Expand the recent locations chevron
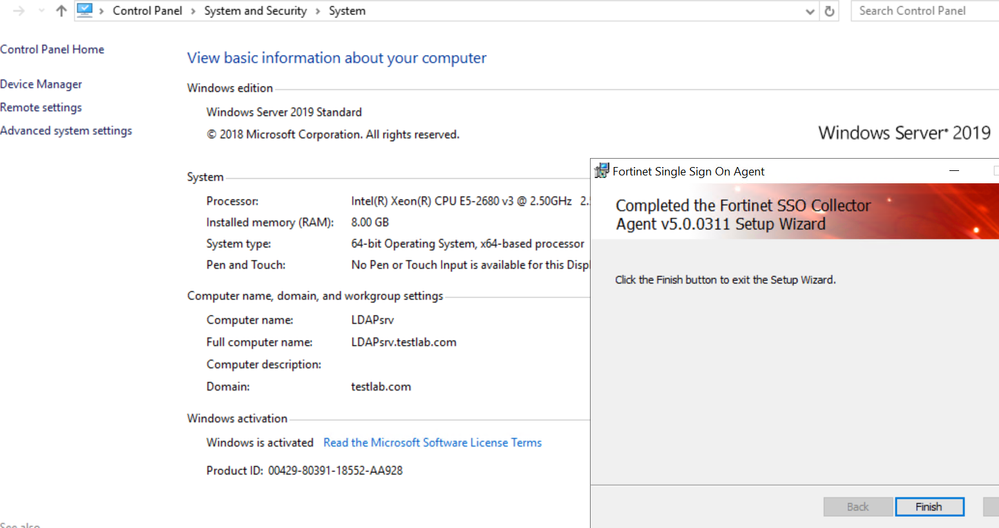This screenshot has width=999, height=528. [41, 11]
